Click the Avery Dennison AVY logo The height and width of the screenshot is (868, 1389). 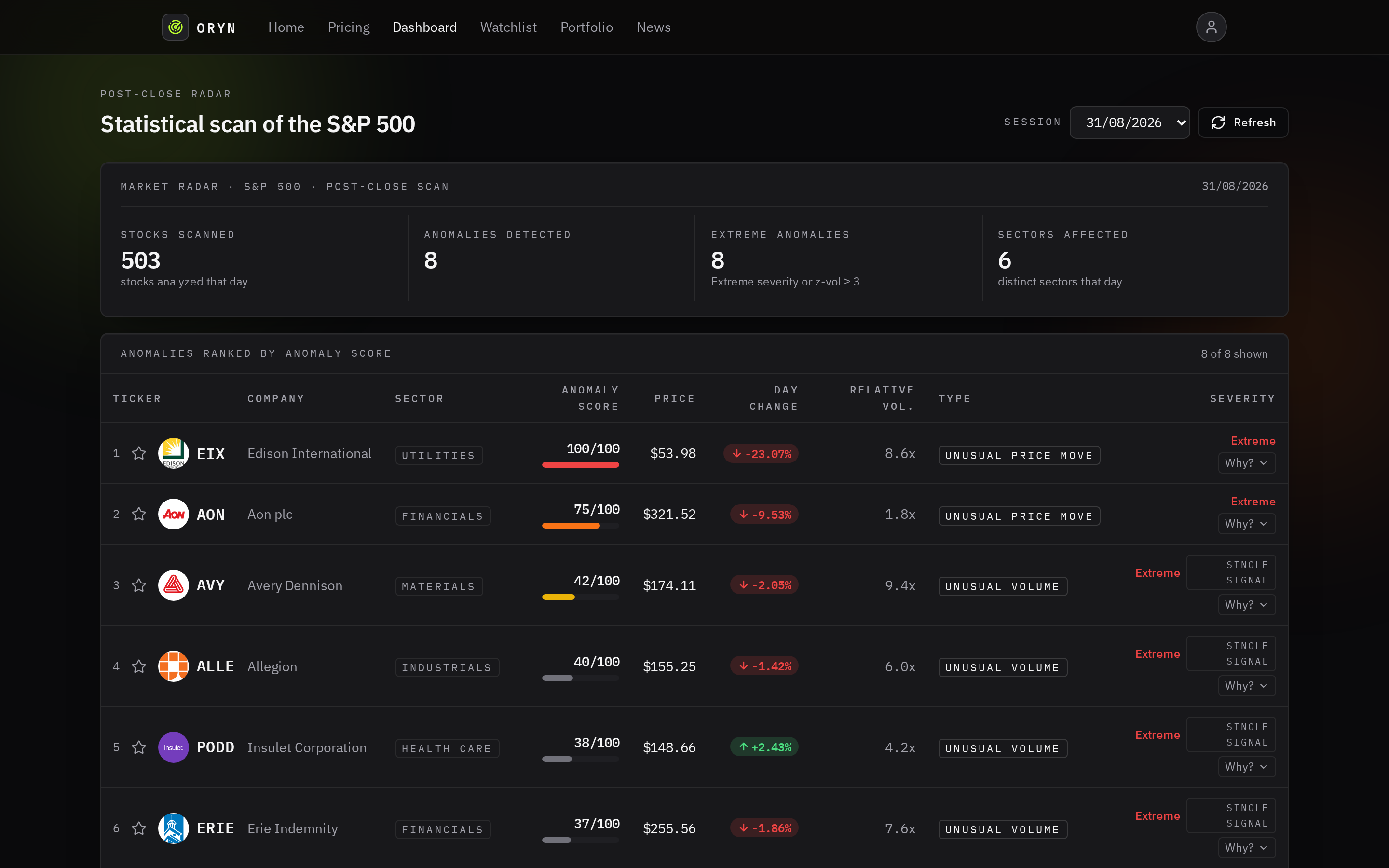(x=173, y=585)
